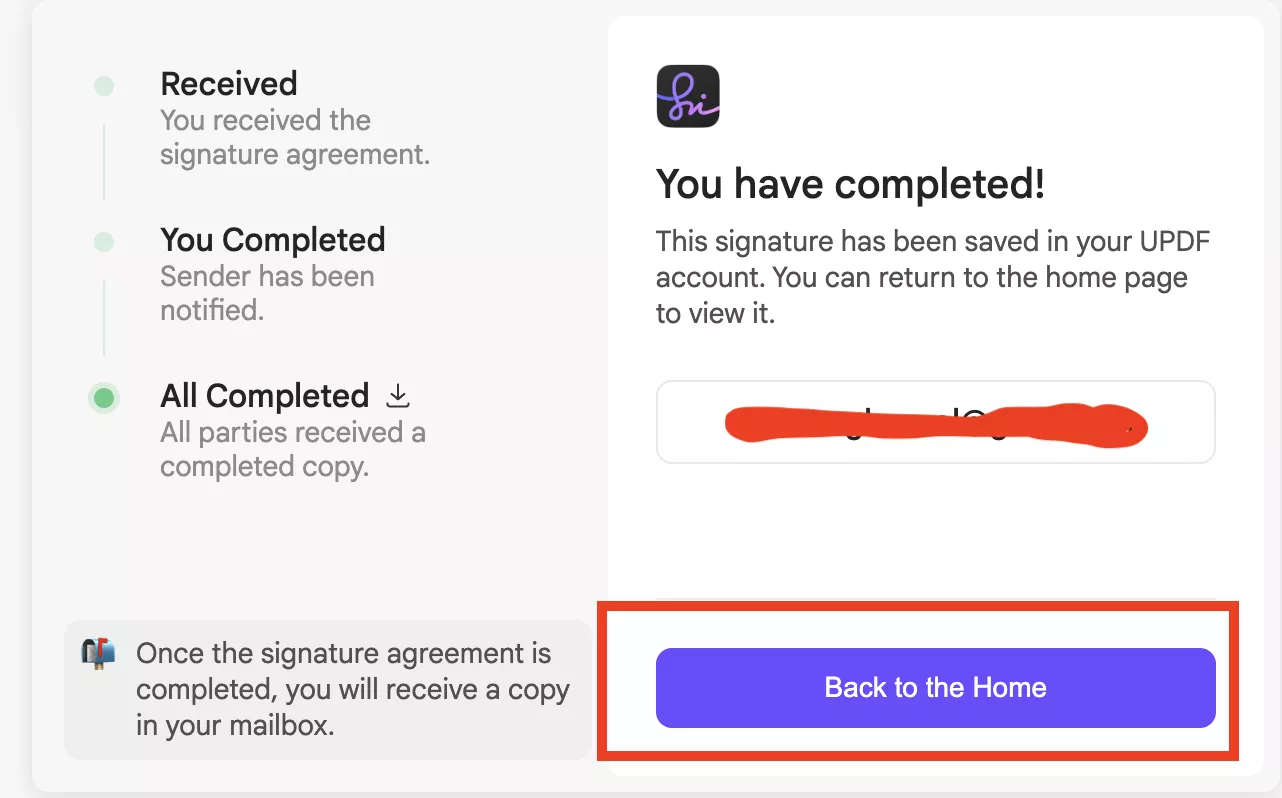Click the green All Completed status dot
1282x798 pixels.
(x=104, y=398)
